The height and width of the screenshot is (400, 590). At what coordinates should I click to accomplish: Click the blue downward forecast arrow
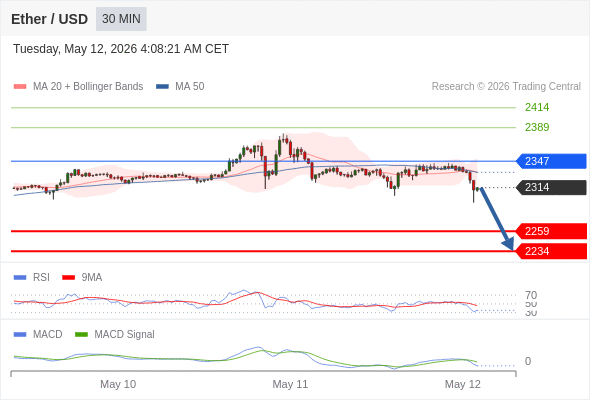click(497, 219)
